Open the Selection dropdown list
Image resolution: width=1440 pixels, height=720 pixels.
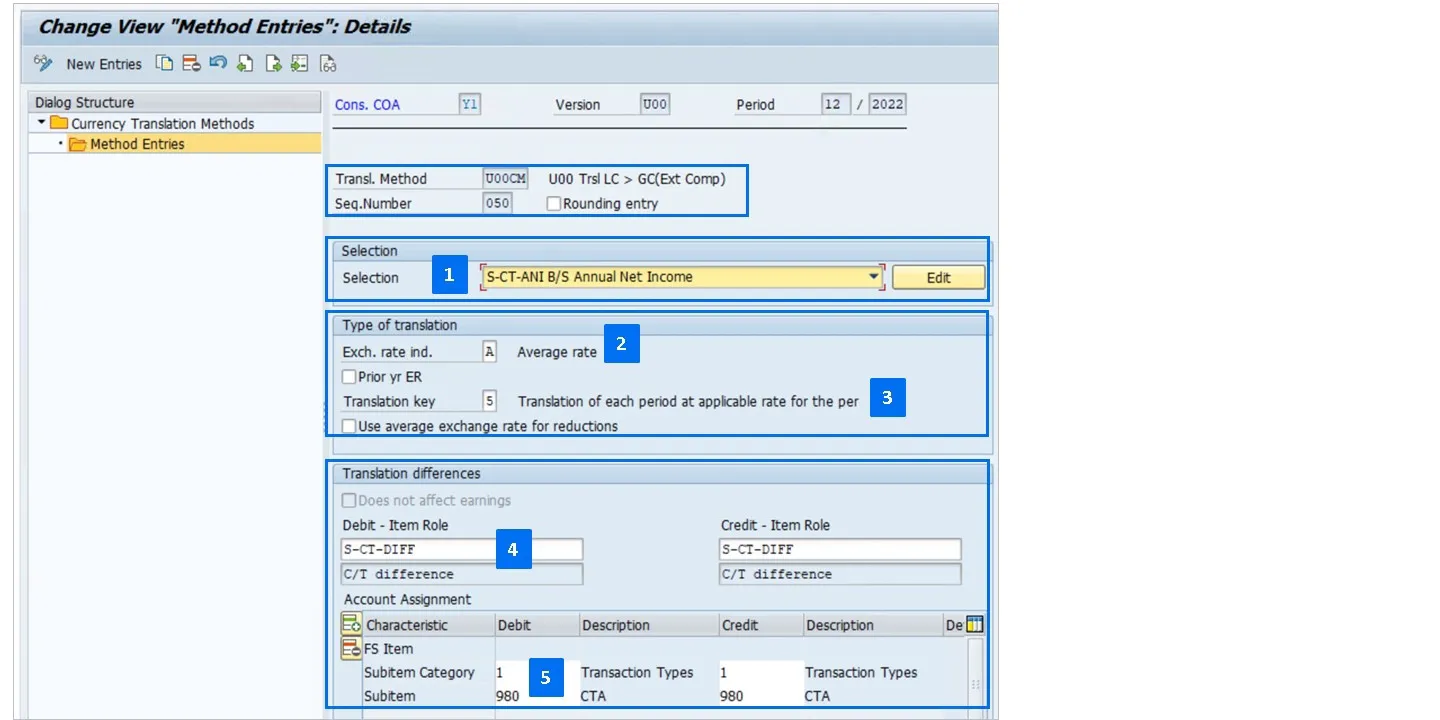click(874, 277)
